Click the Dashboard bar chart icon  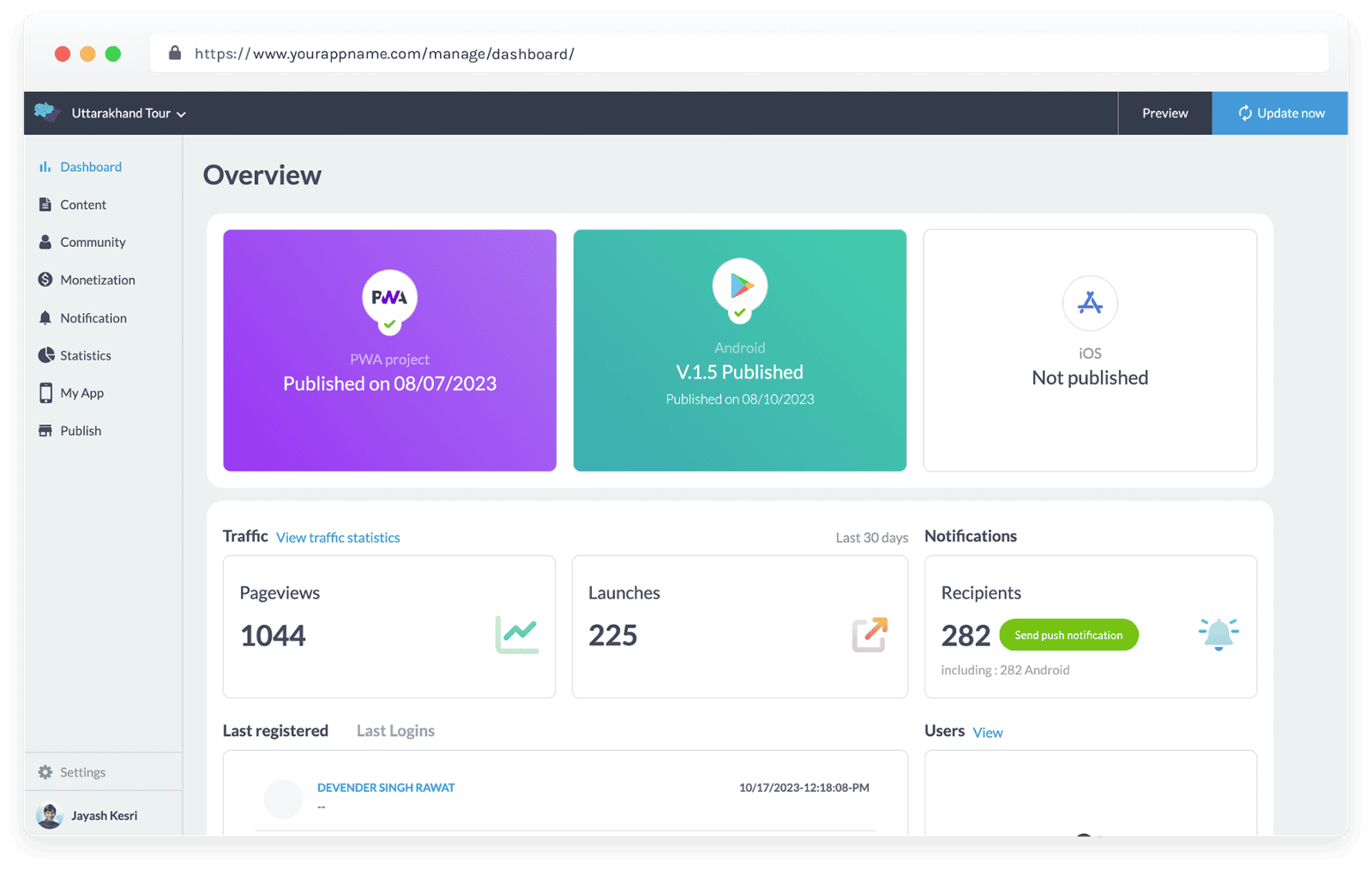point(45,167)
